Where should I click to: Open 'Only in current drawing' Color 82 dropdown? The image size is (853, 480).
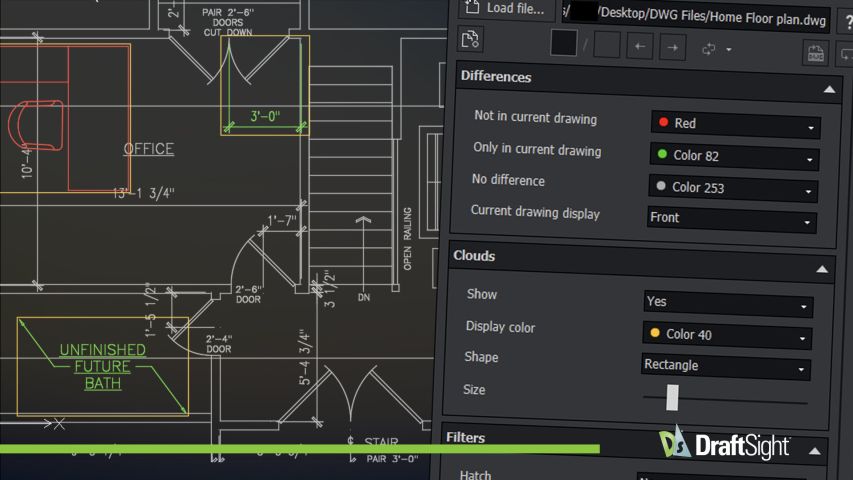click(x=734, y=157)
